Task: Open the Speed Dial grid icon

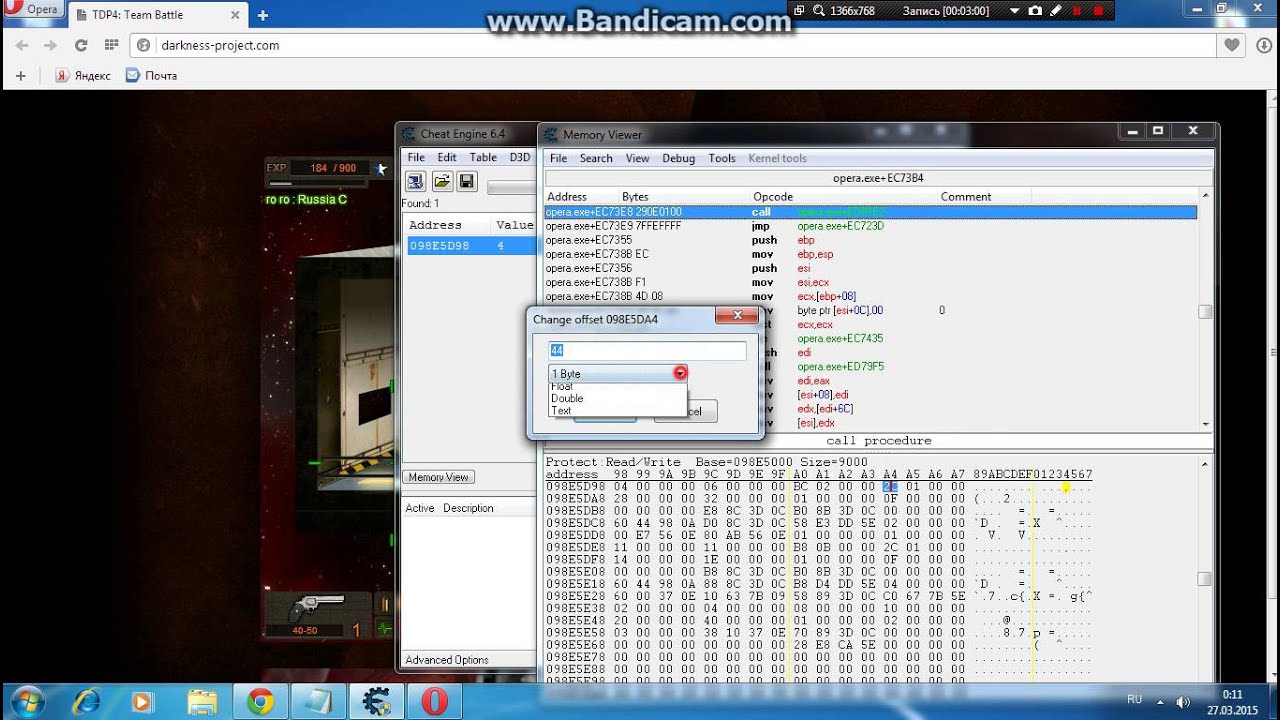Action: coord(111,45)
